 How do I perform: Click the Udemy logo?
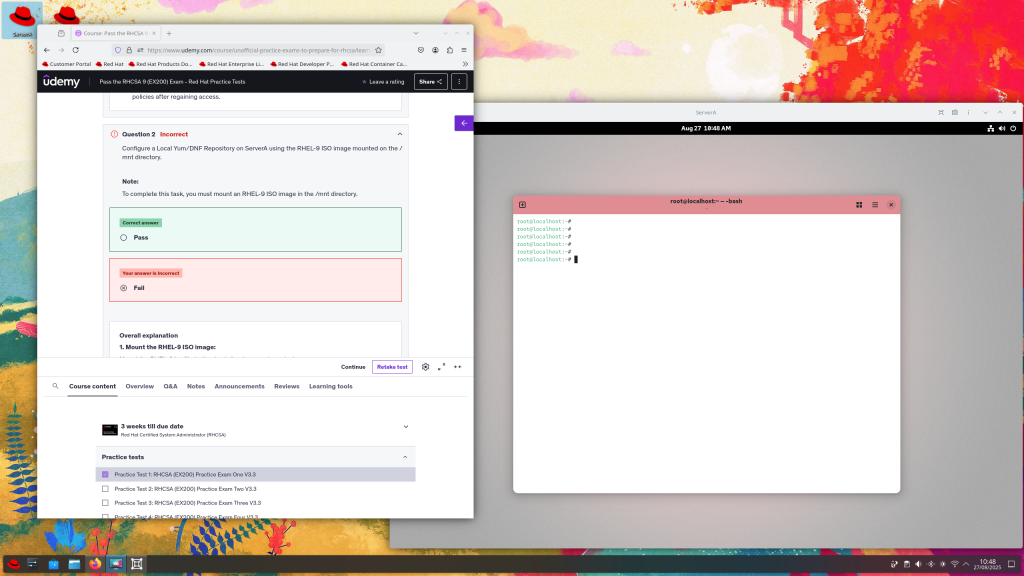pyautogui.click(x=60, y=82)
